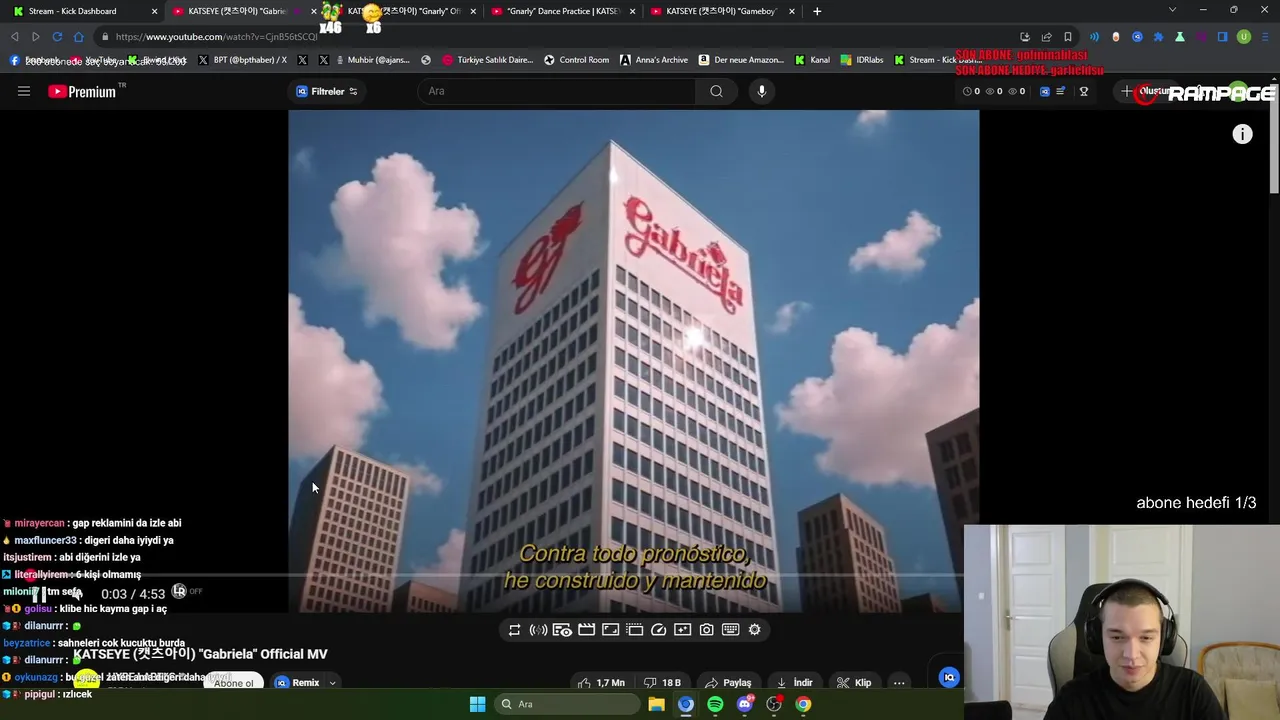Open Der neue Amazon bookmark
This screenshot has height=720, width=1280.
(x=741, y=60)
